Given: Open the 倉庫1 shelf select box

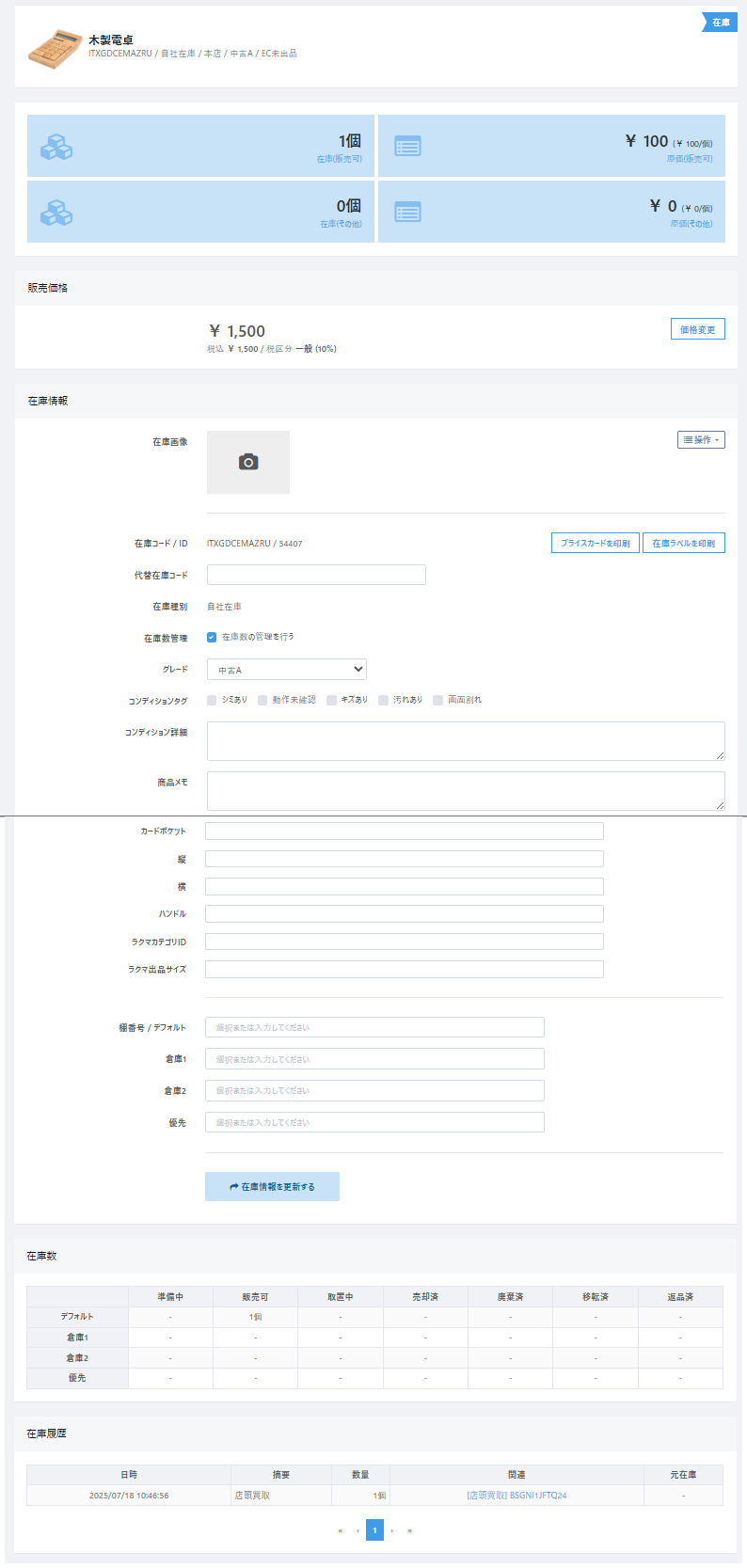Looking at the screenshot, I should (374, 1059).
